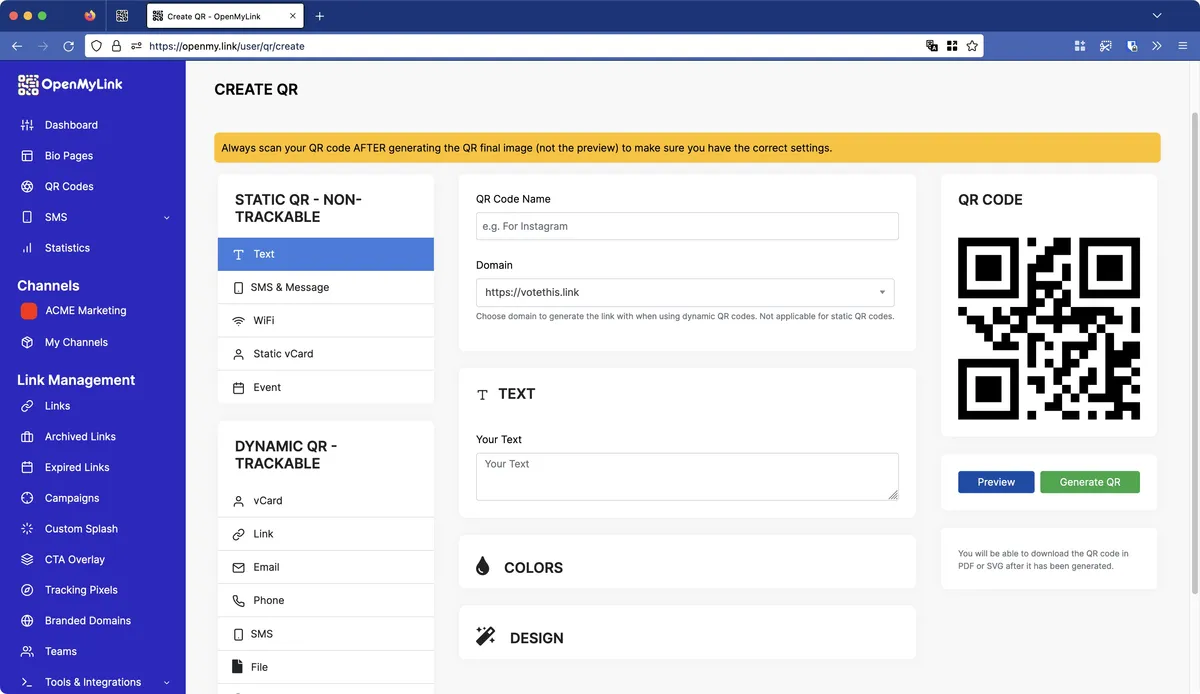Click the My Channels cube icon
The height and width of the screenshot is (694, 1200).
[27, 343]
